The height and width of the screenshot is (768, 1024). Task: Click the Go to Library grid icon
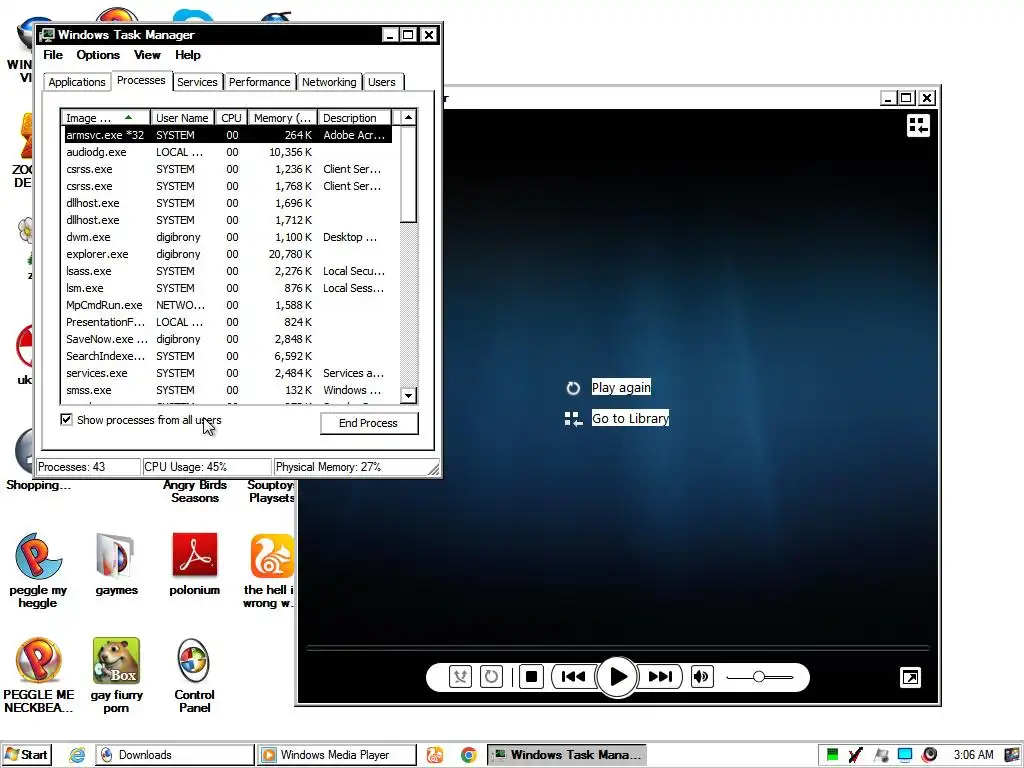(x=573, y=419)
